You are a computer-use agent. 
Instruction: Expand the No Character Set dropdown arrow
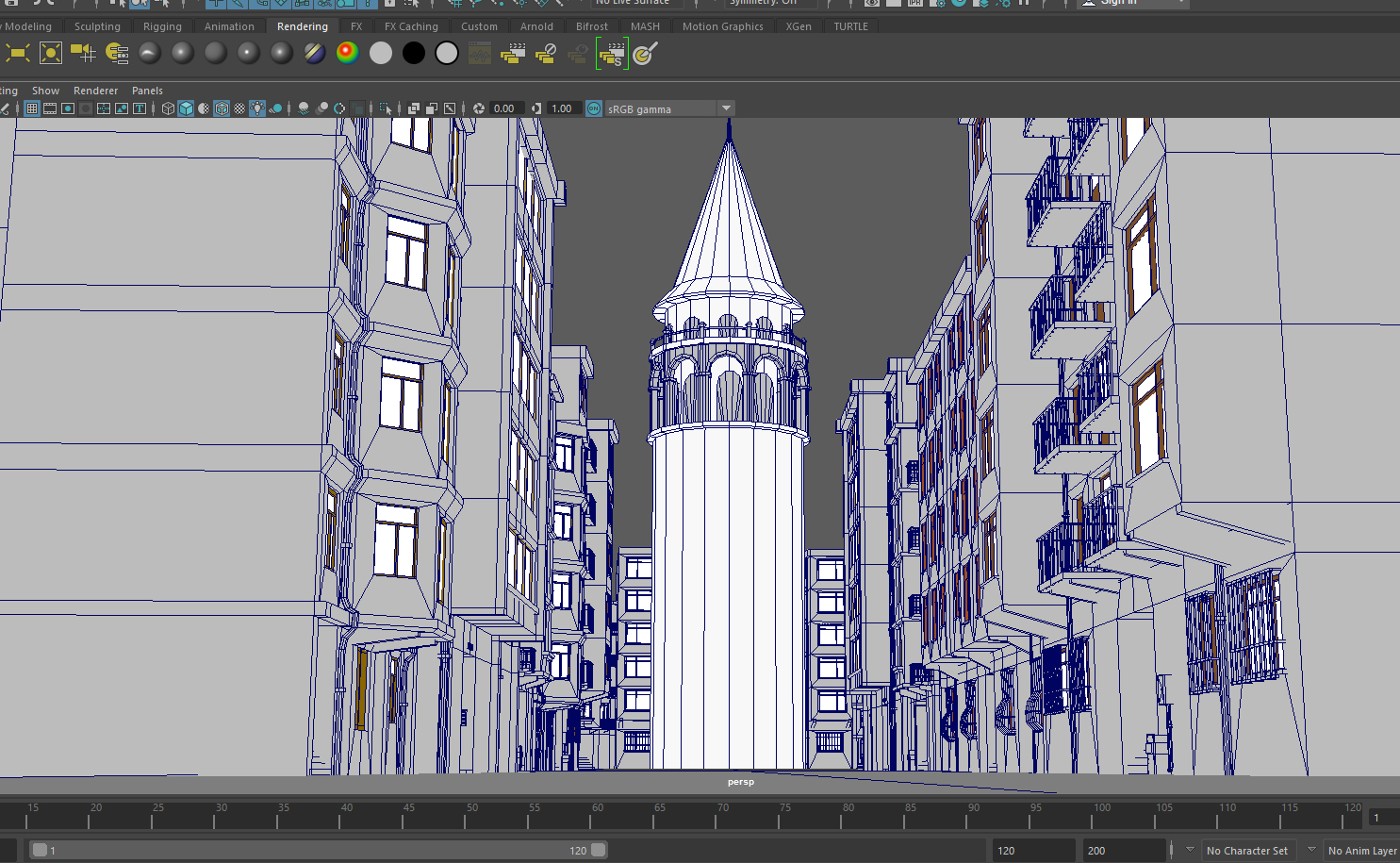1190,850
